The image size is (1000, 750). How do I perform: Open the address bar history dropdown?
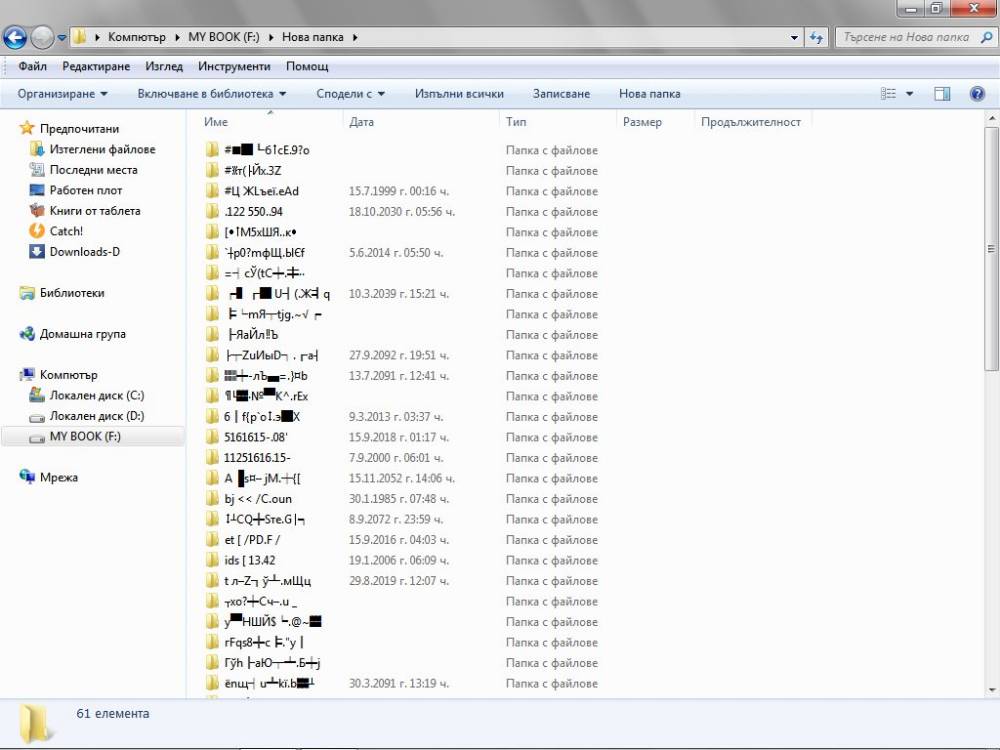(x=794, y=38)
